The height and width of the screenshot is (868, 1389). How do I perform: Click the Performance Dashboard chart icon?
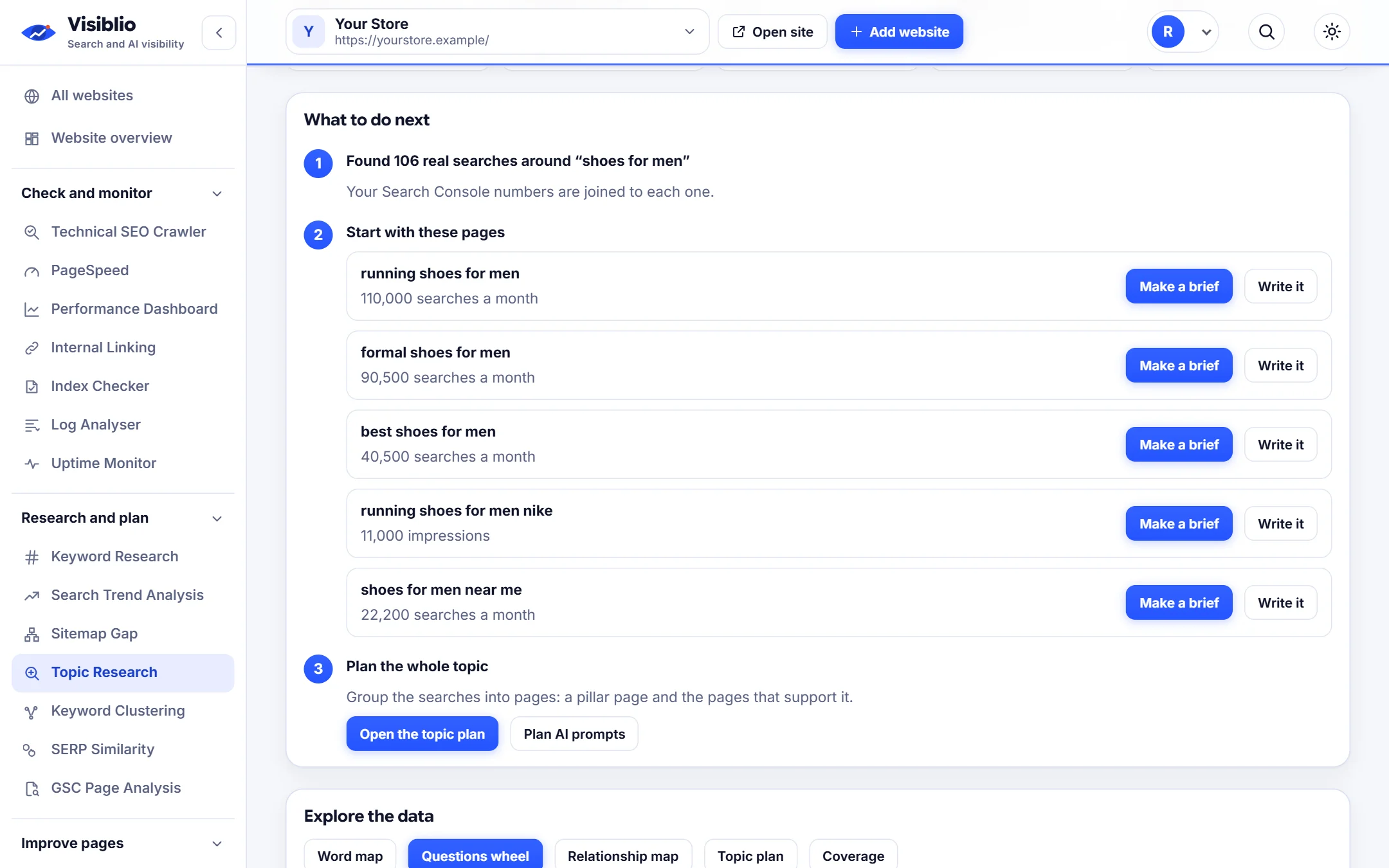pyautogui.click(x=32, y=309)
